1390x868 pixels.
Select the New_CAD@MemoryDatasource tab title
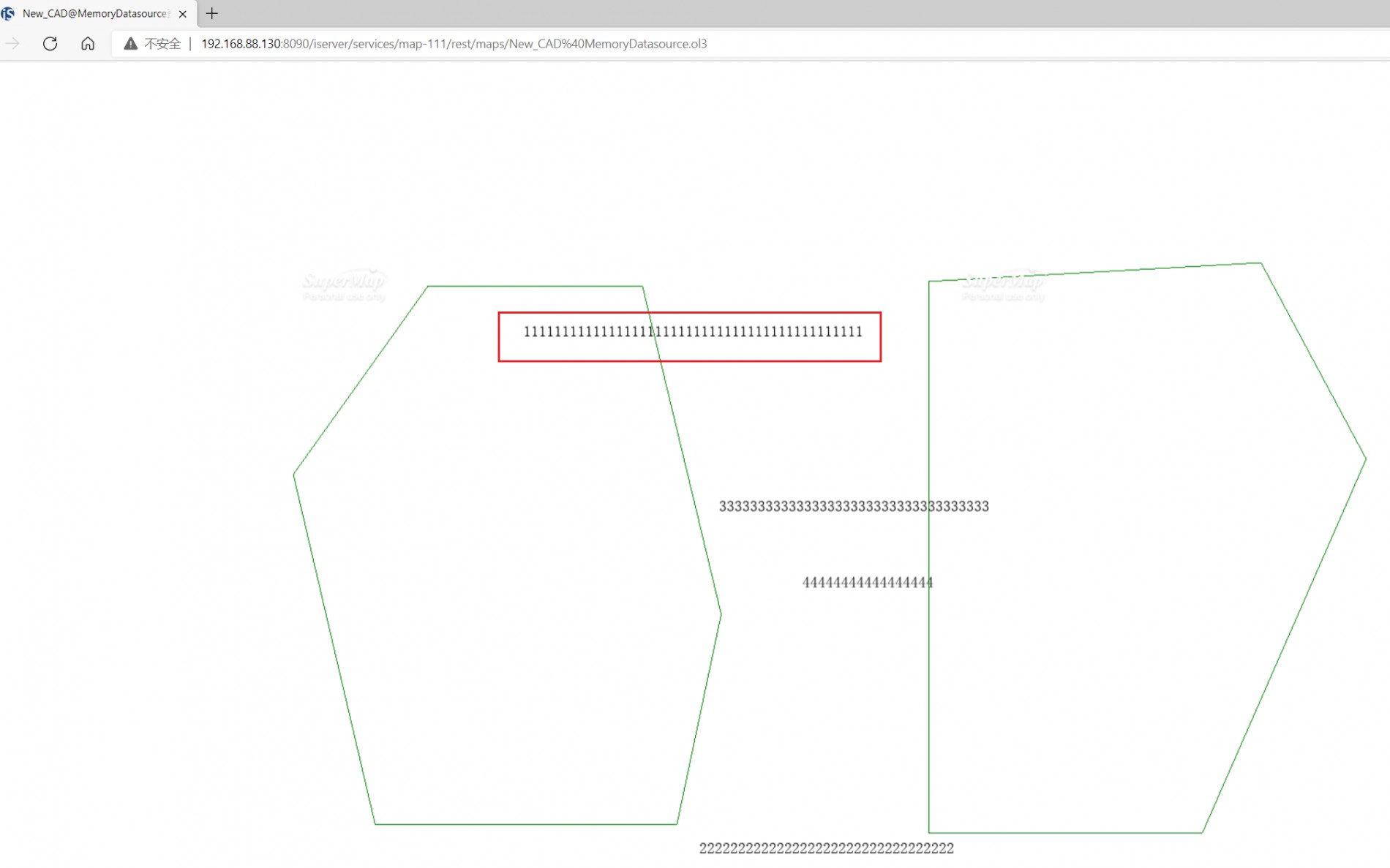click(95, 13)
